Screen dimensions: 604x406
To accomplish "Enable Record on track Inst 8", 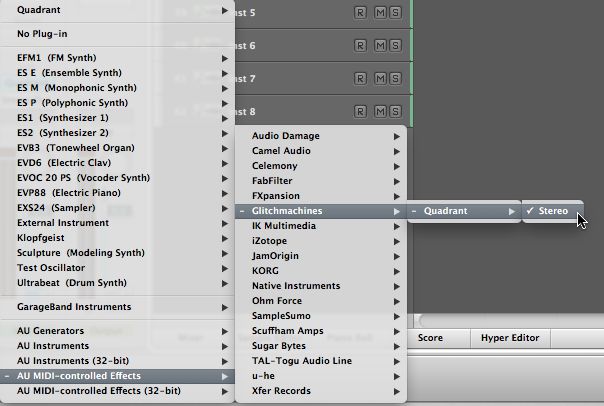I will [x=360, y=112].
